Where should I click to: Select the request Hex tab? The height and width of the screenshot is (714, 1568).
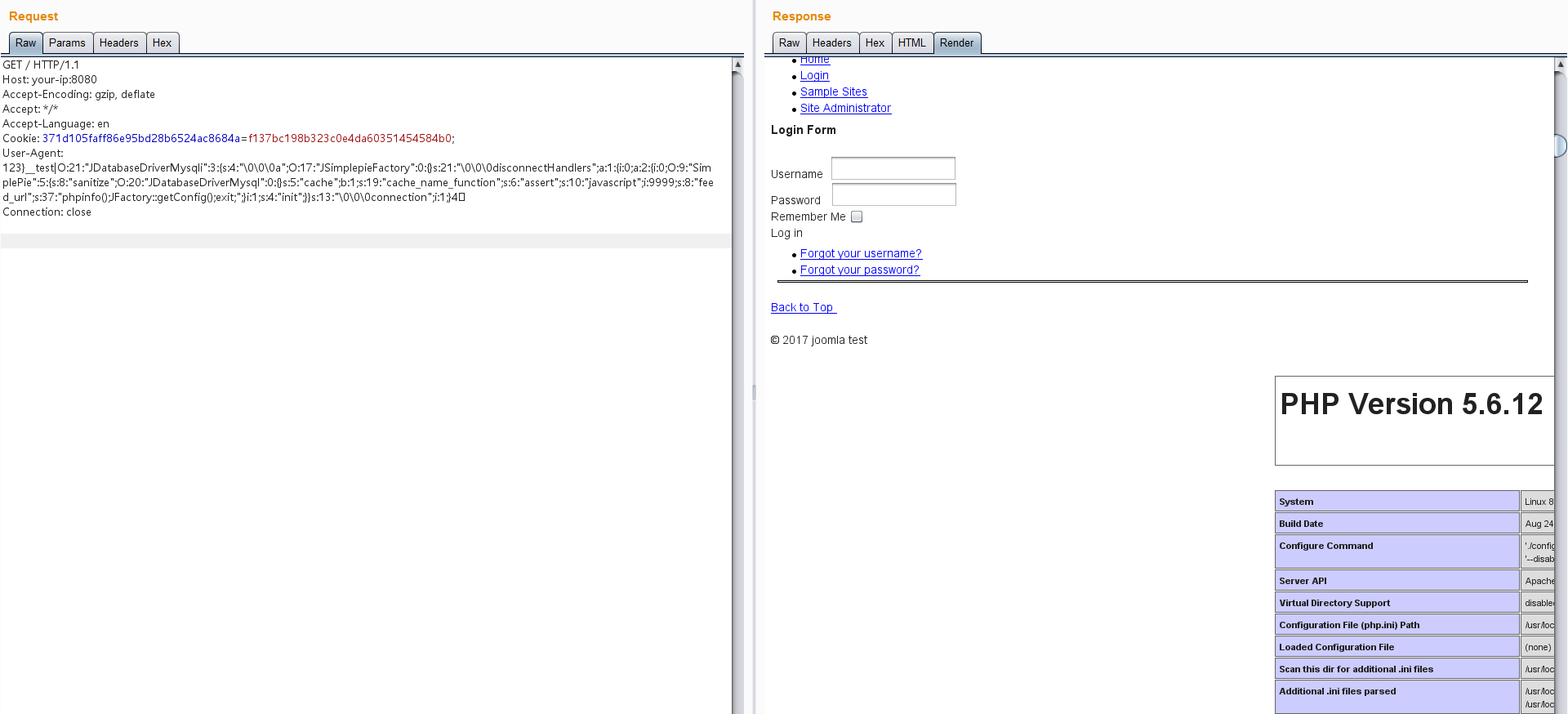(162, 43)
